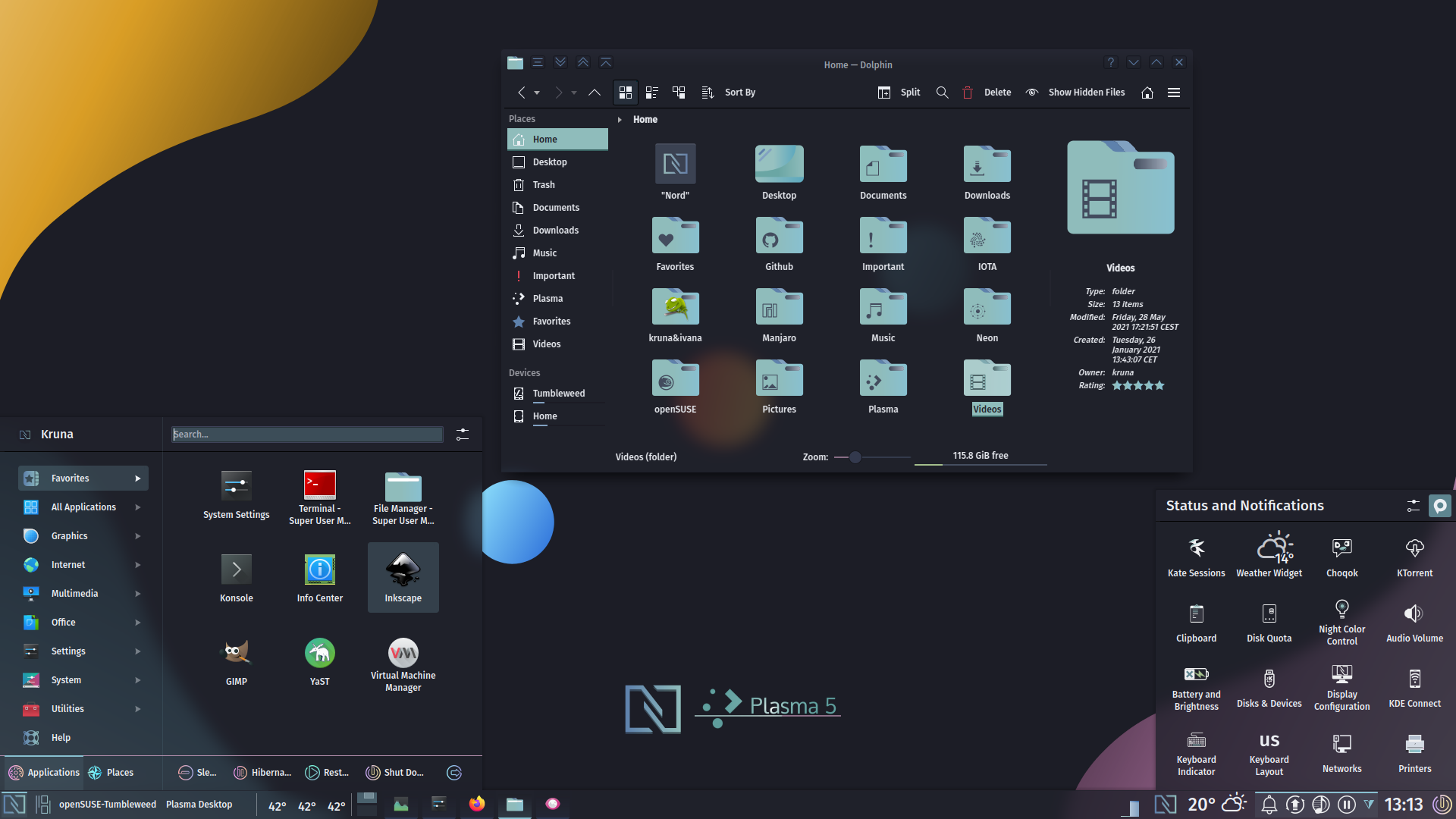Switch to the Places tab in launcher
Screen dimensions: 1456x819
coord(111,773)
